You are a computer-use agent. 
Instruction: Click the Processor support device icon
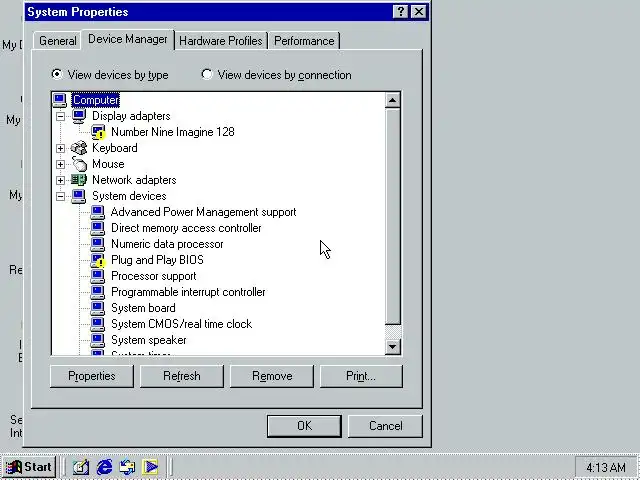click(98, 276)
